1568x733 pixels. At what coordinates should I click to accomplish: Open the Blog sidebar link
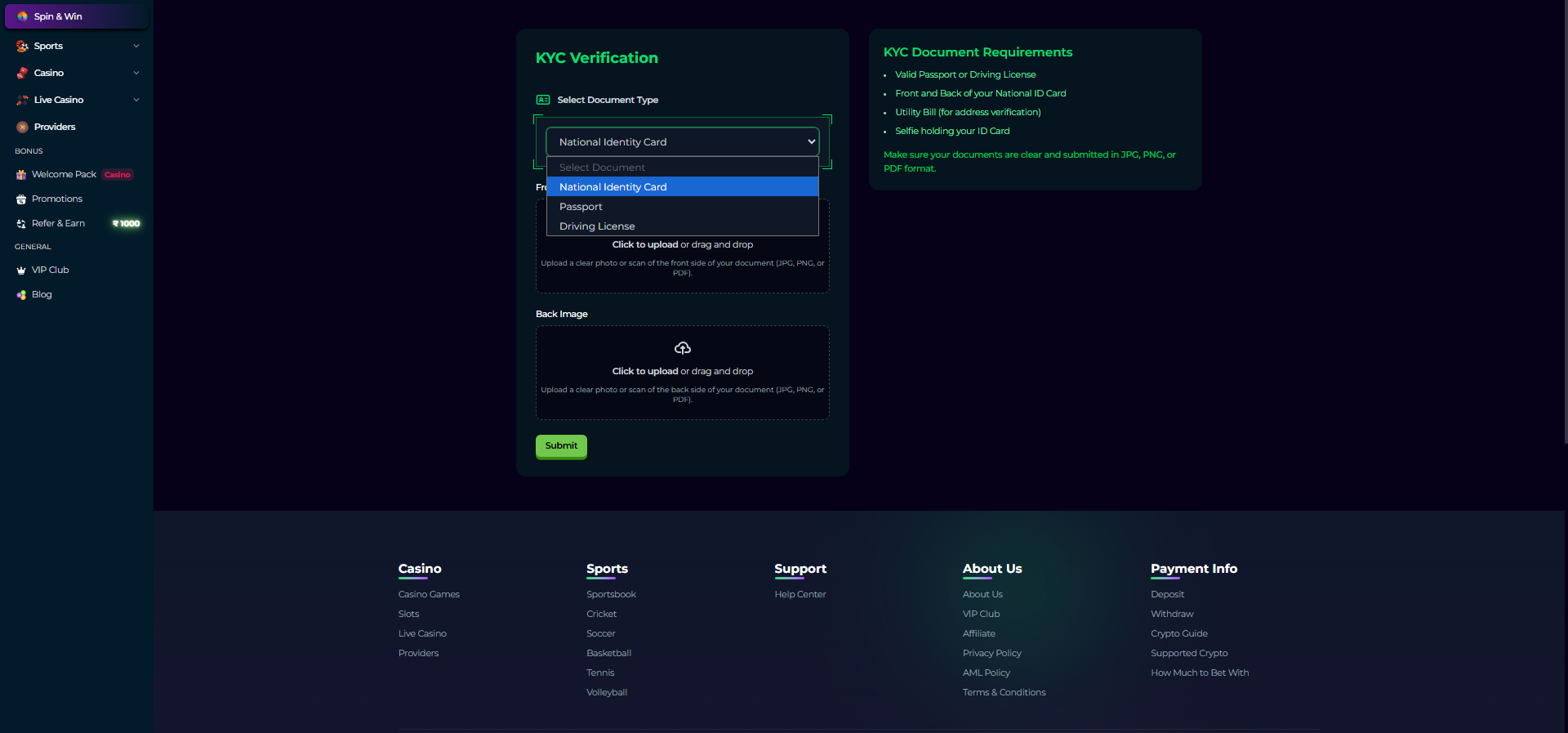[x=42, y=295]
